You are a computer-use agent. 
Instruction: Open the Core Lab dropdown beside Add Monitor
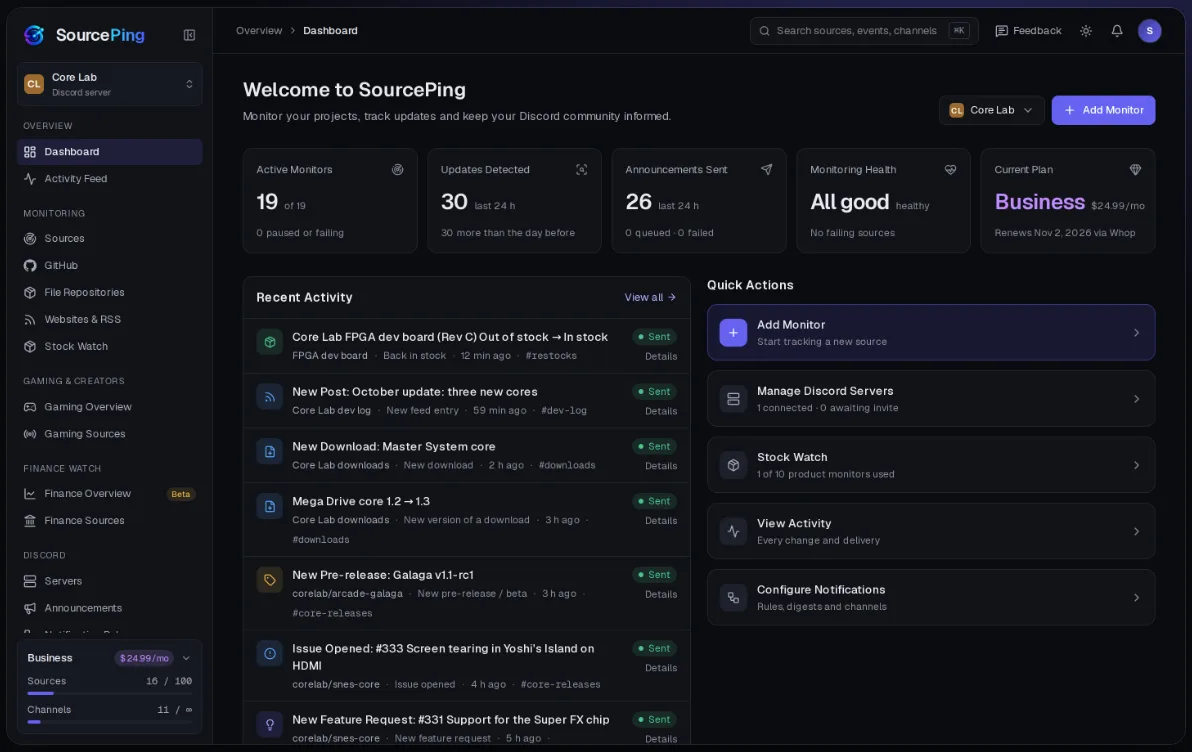pos(991,110)
